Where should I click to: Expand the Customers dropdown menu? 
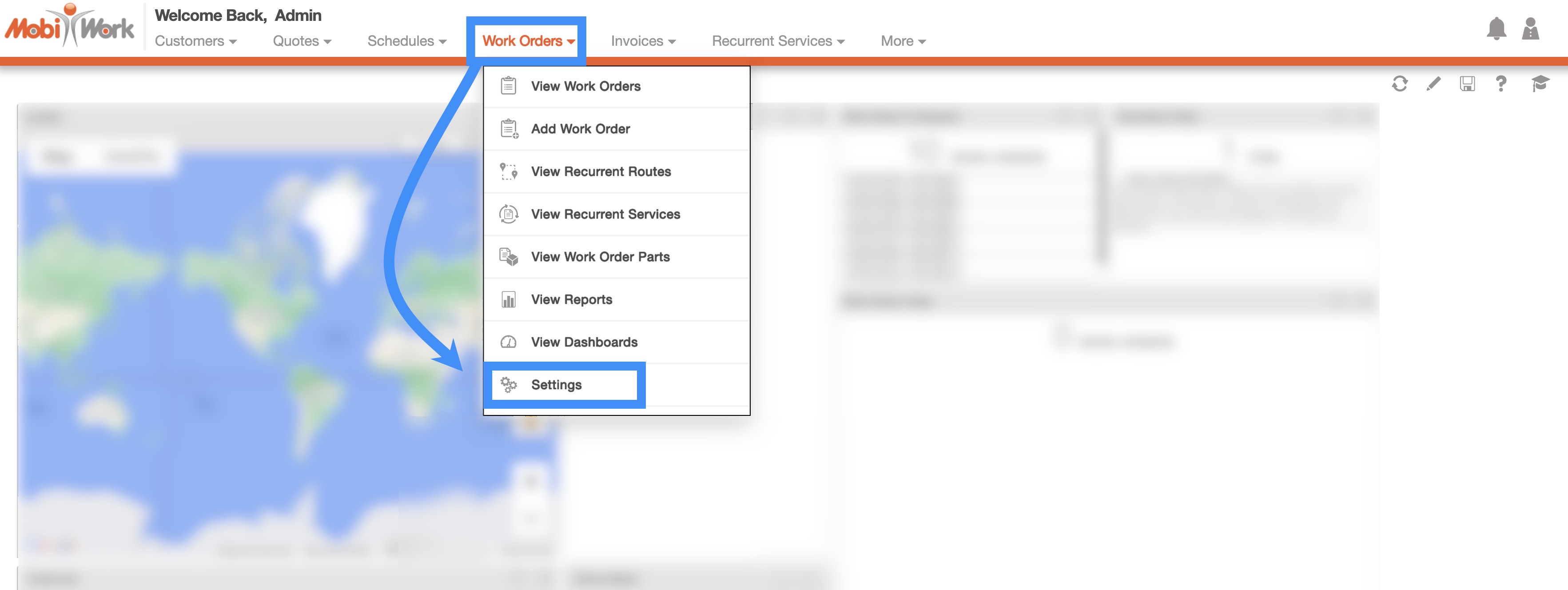pos(195,41)
